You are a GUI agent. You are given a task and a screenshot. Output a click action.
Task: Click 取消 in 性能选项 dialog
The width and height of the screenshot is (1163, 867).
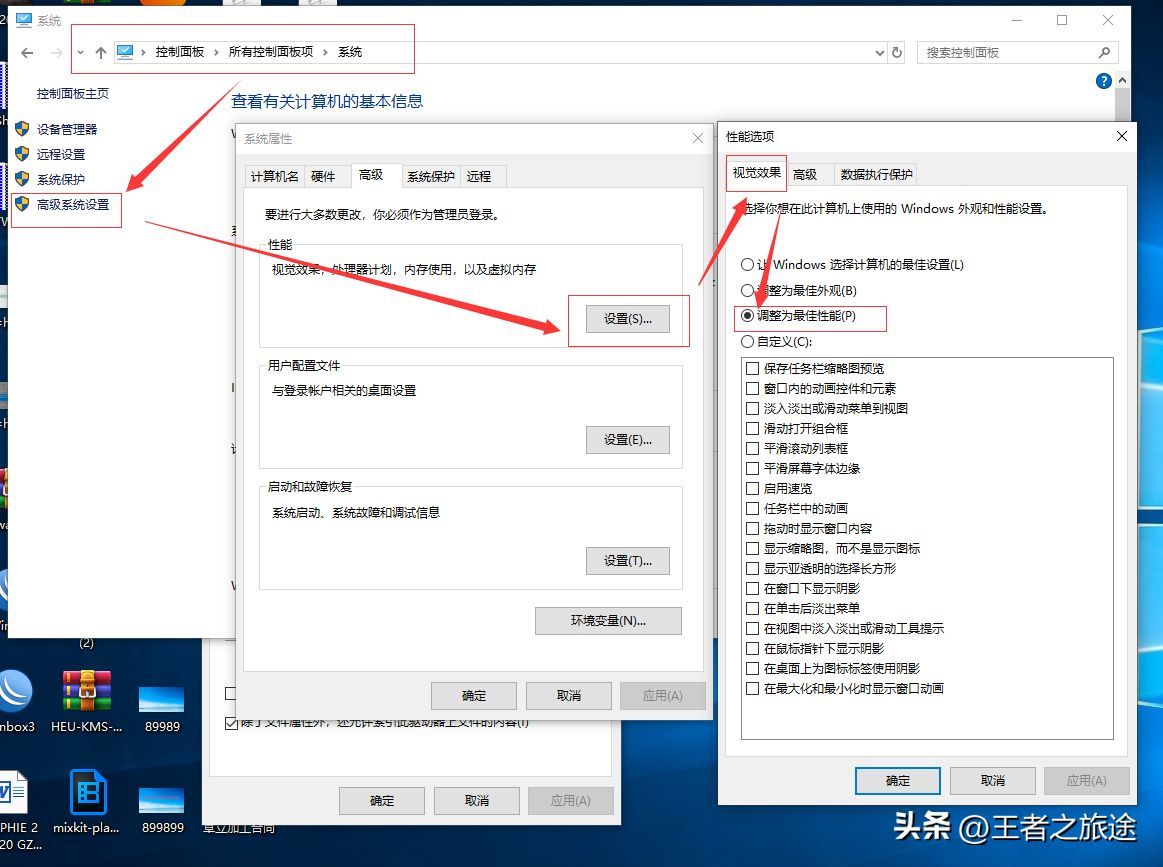click(992, 780)
